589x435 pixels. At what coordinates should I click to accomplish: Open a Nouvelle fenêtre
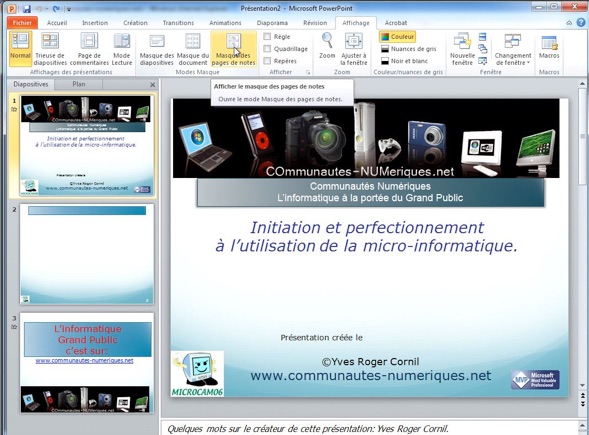point(462,49)
